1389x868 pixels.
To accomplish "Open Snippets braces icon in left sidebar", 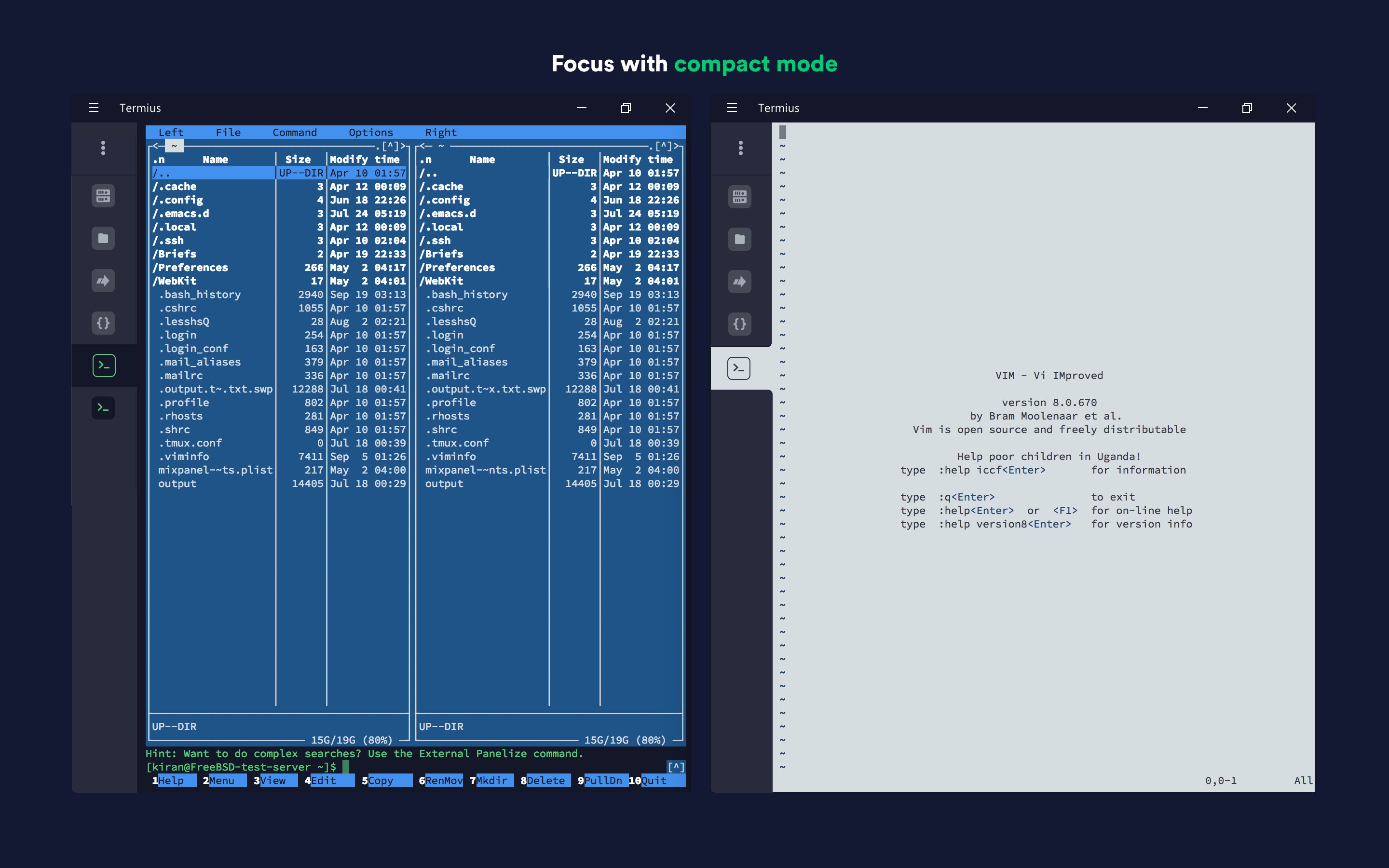I will point(103,323).
